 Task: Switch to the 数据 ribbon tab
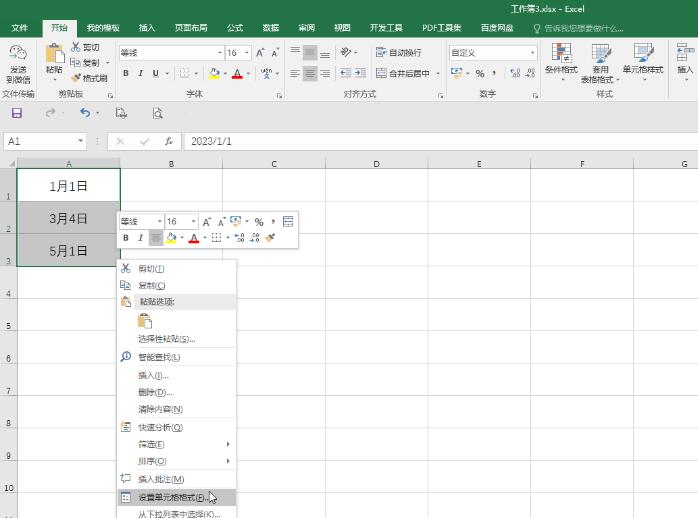tap(271, 28)
